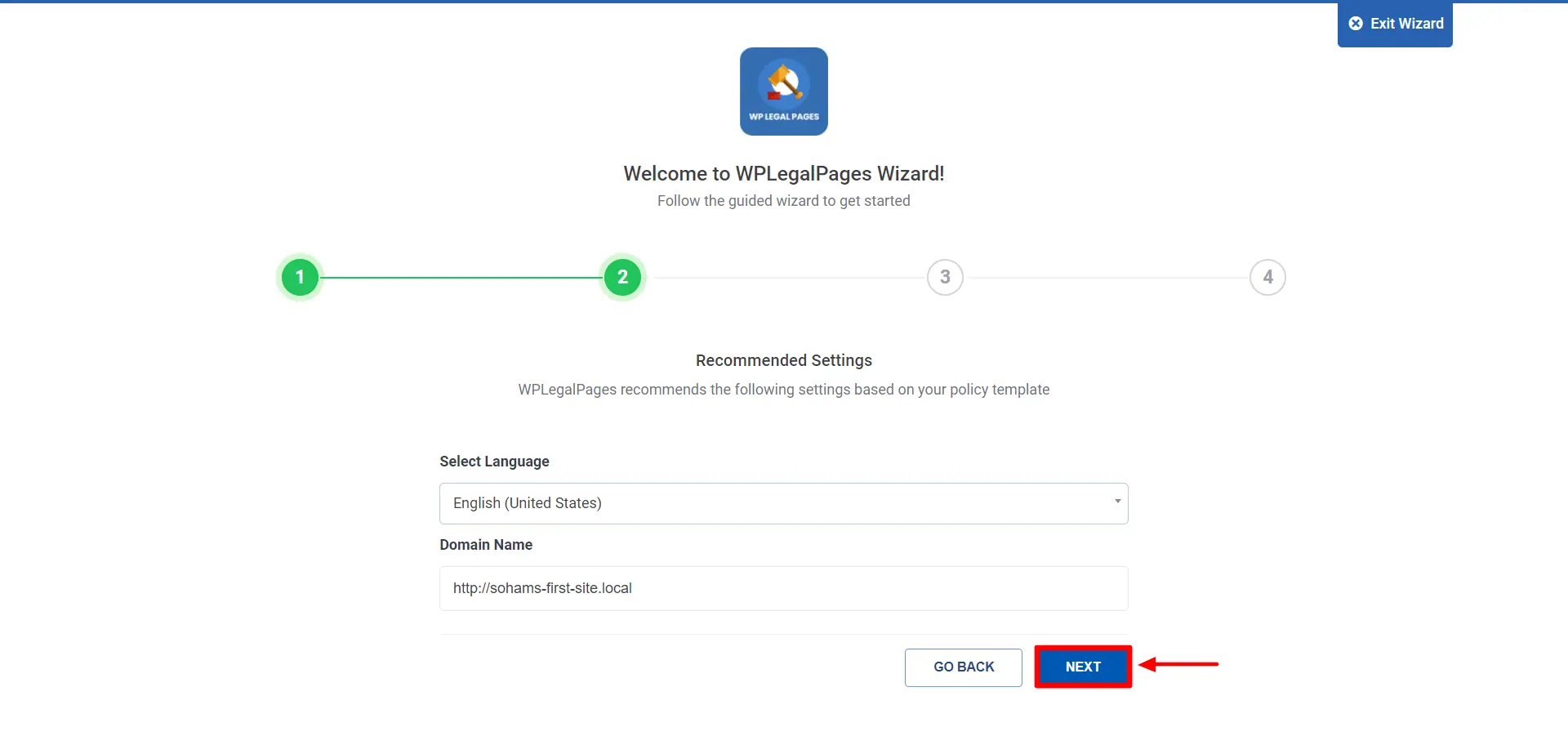Viewport: 1568px width, 745px height.
Task: Click the red arrow pointing at NEXT
Action: tap(1178, 664)
